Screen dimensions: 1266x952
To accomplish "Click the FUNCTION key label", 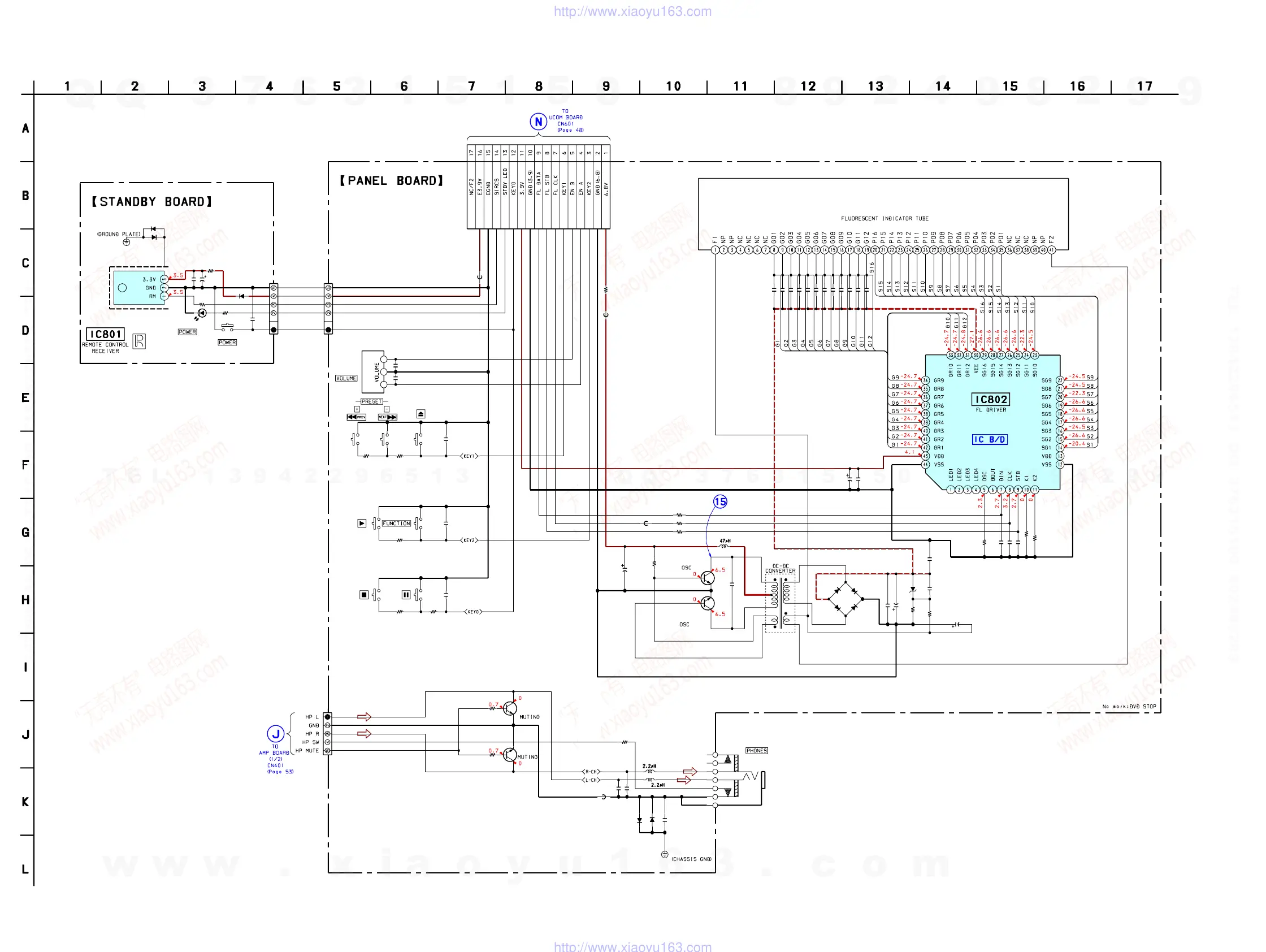I will [x=396, y=523].
